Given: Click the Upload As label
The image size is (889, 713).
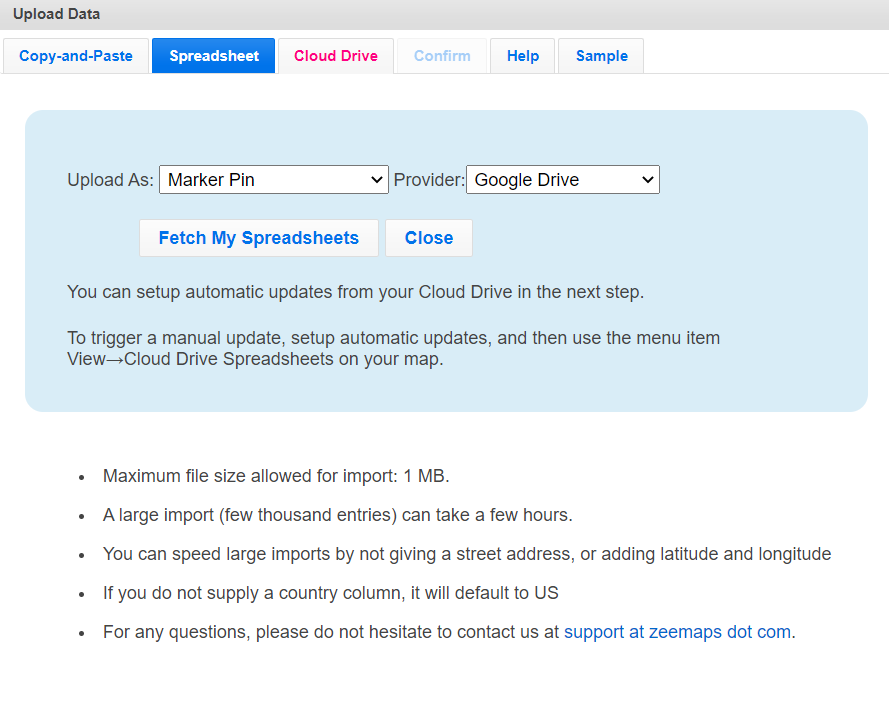Looking at the screenshot, I should coord(111,180).
